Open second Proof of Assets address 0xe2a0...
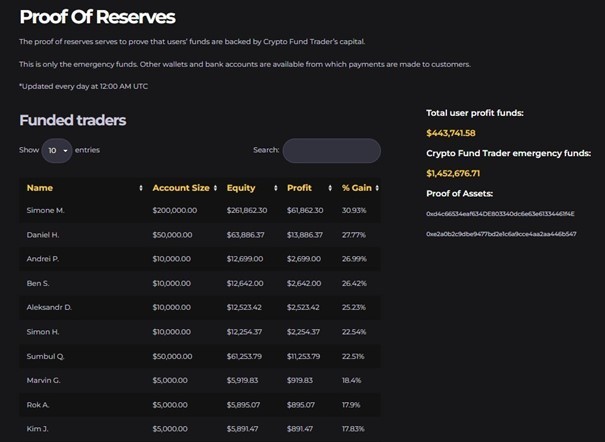The image size is (605, 442). tap(501, 234)
